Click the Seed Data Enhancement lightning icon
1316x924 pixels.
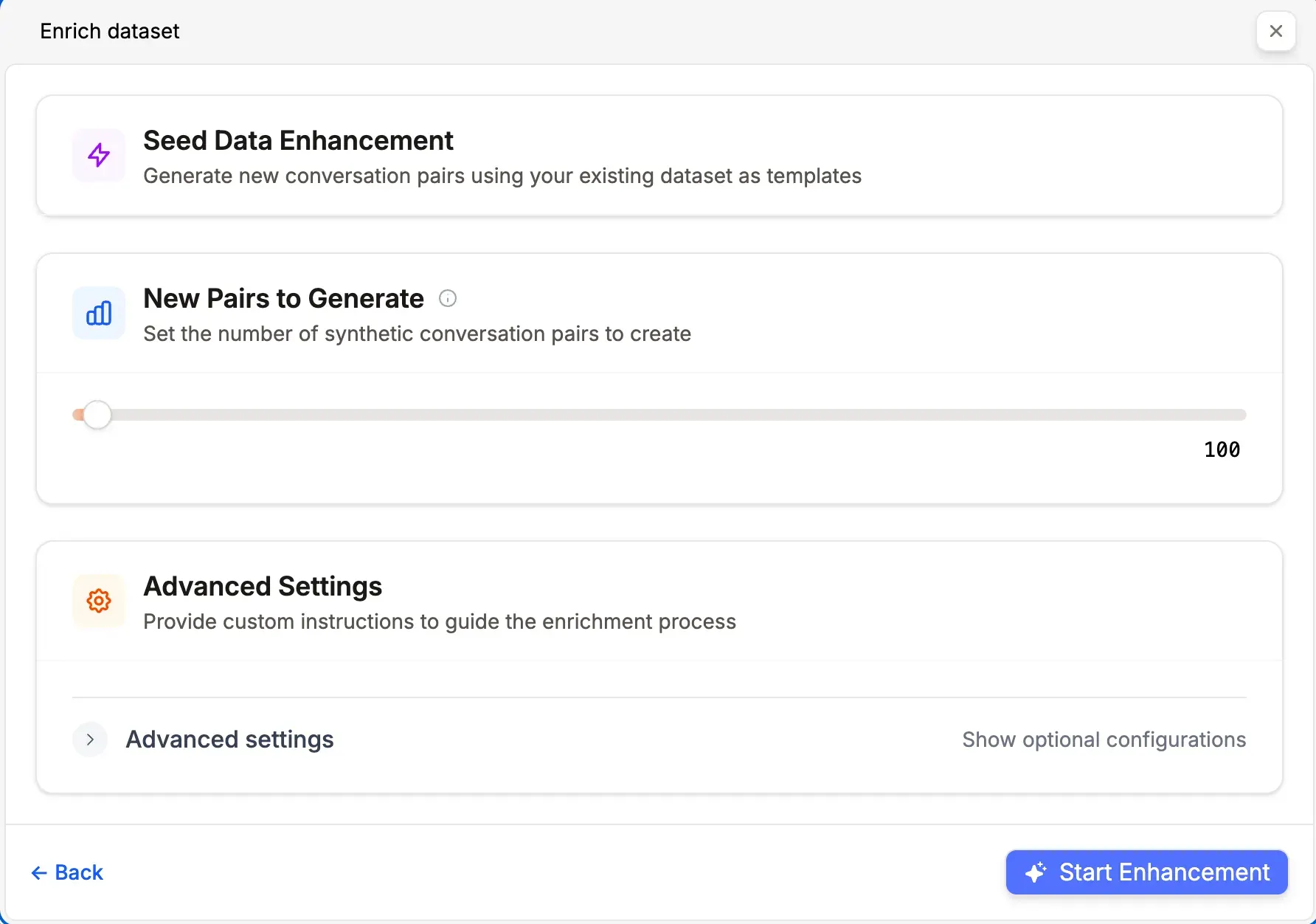click(x=98, y=155)
